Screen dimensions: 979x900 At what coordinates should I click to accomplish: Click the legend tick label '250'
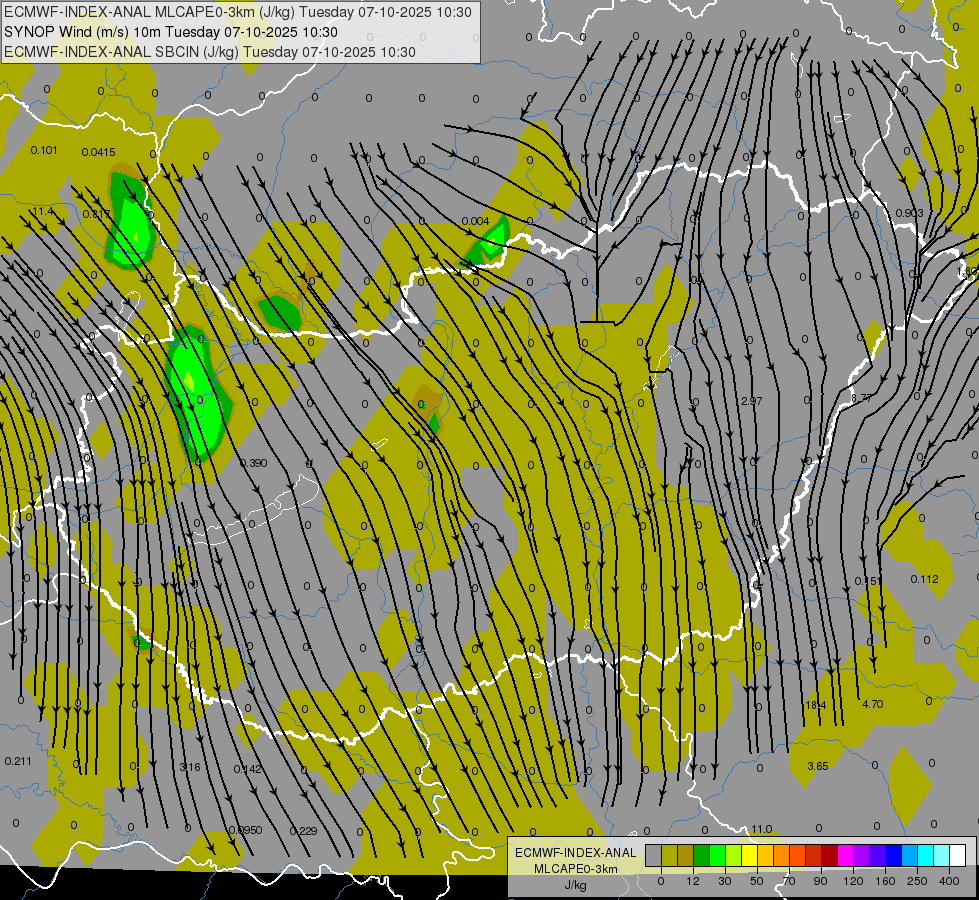917,881
